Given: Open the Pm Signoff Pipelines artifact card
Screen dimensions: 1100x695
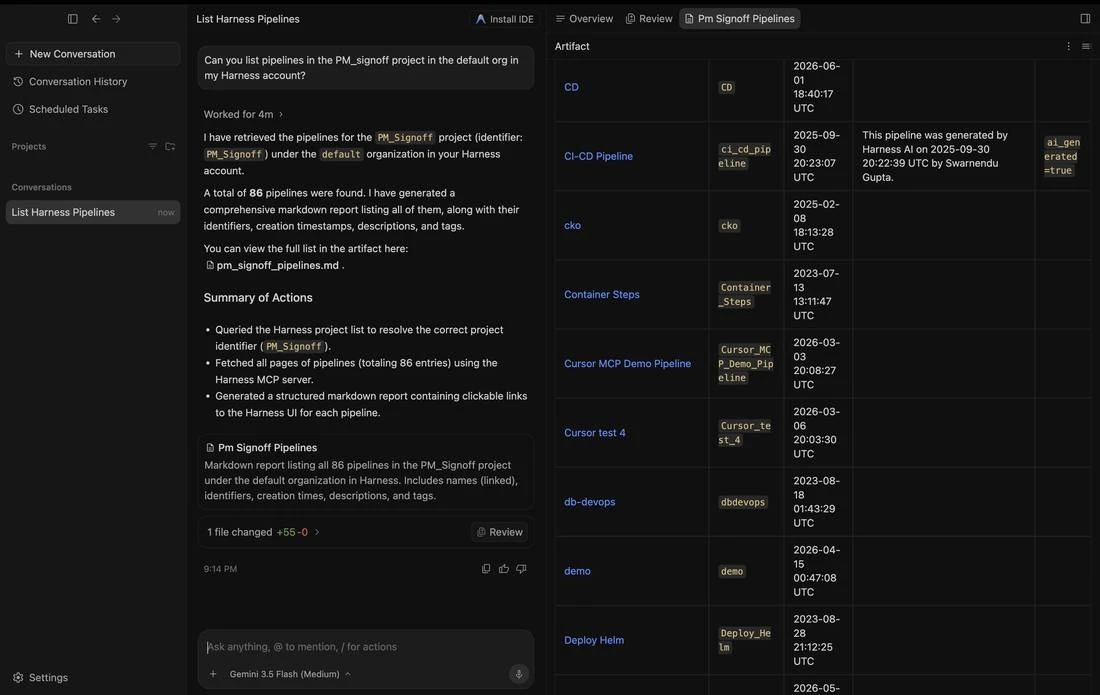Looking at the screenshot, I should tap(365, 471).
